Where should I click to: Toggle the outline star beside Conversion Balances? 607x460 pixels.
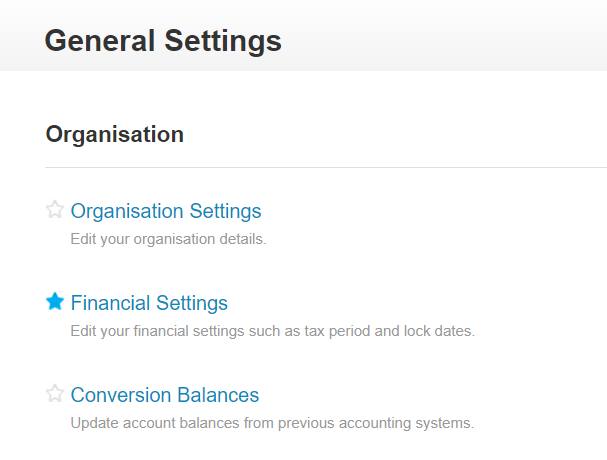click(55, 394)
